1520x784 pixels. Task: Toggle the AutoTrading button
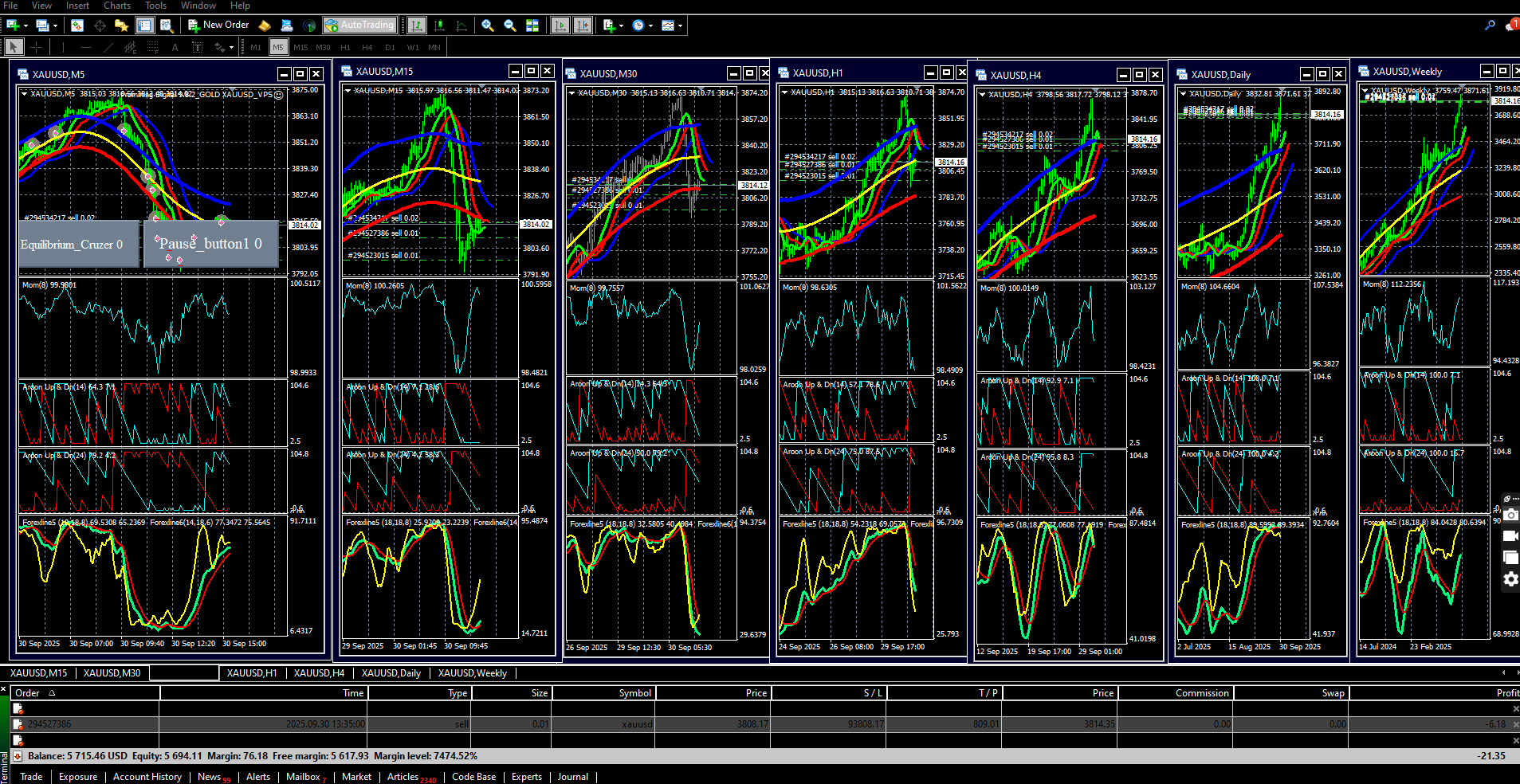(359, 25)
